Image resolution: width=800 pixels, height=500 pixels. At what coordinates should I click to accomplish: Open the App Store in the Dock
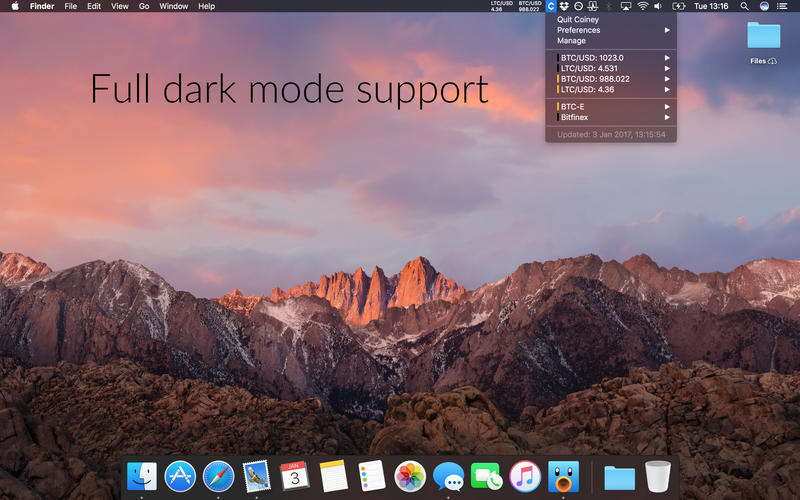[x=180, y=476]
